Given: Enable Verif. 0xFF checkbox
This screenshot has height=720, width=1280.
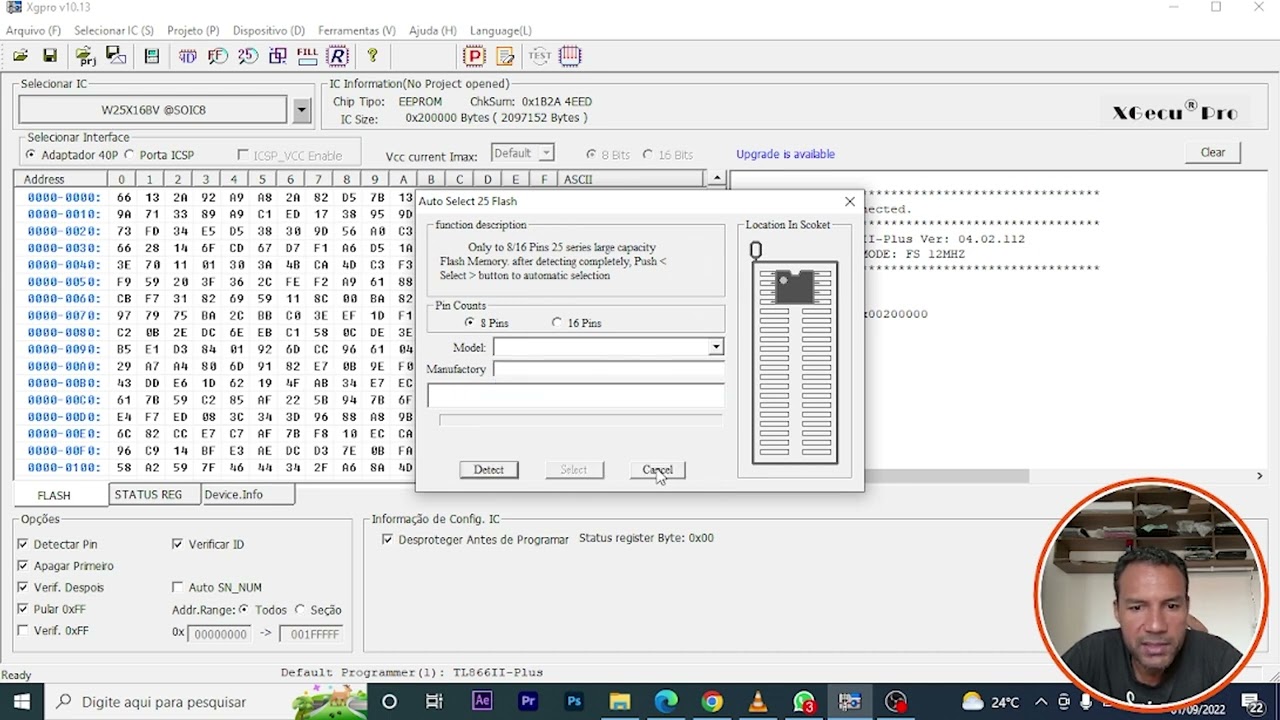Looking at the screenshot, I should pos(23,631).
